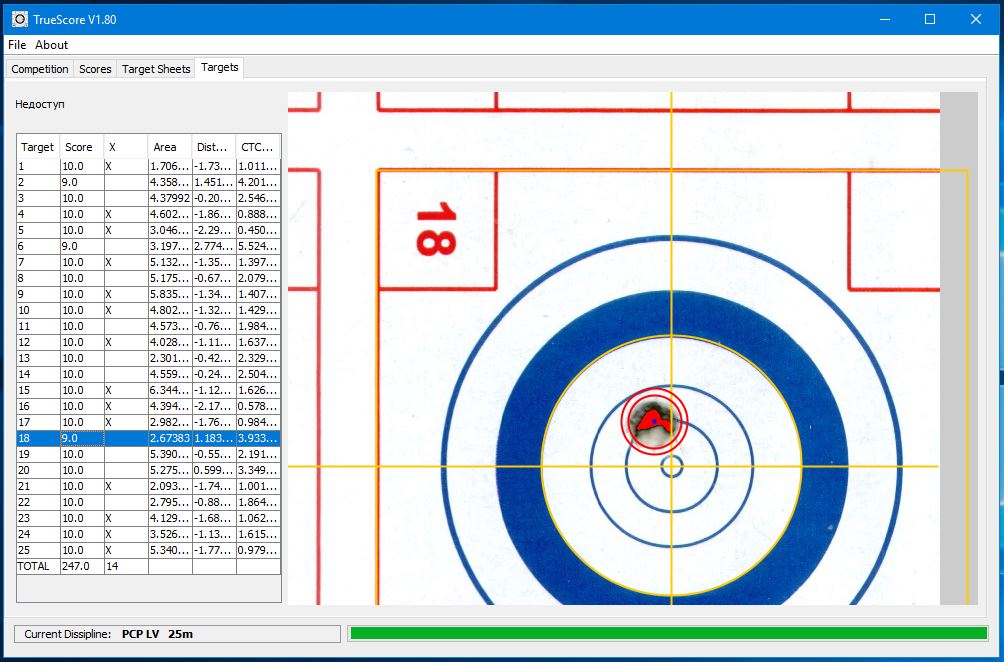The image size is (1004, 662).
Task: Click the Area column header
Action: pos(165,147)
